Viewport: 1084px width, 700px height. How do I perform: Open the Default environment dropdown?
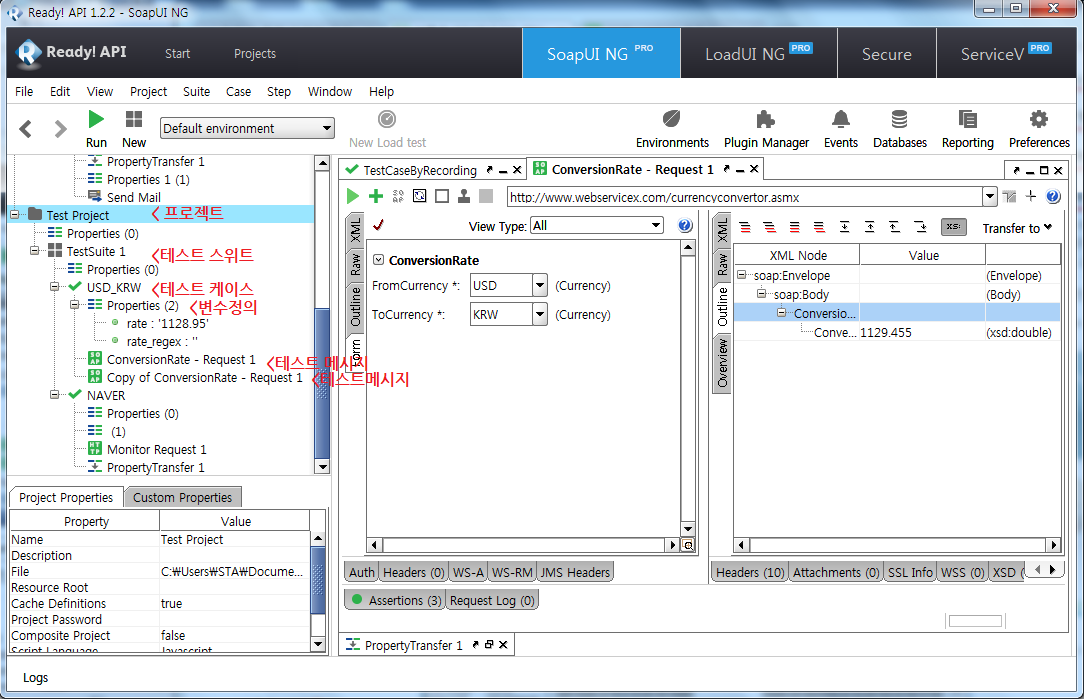pos(247,128)
